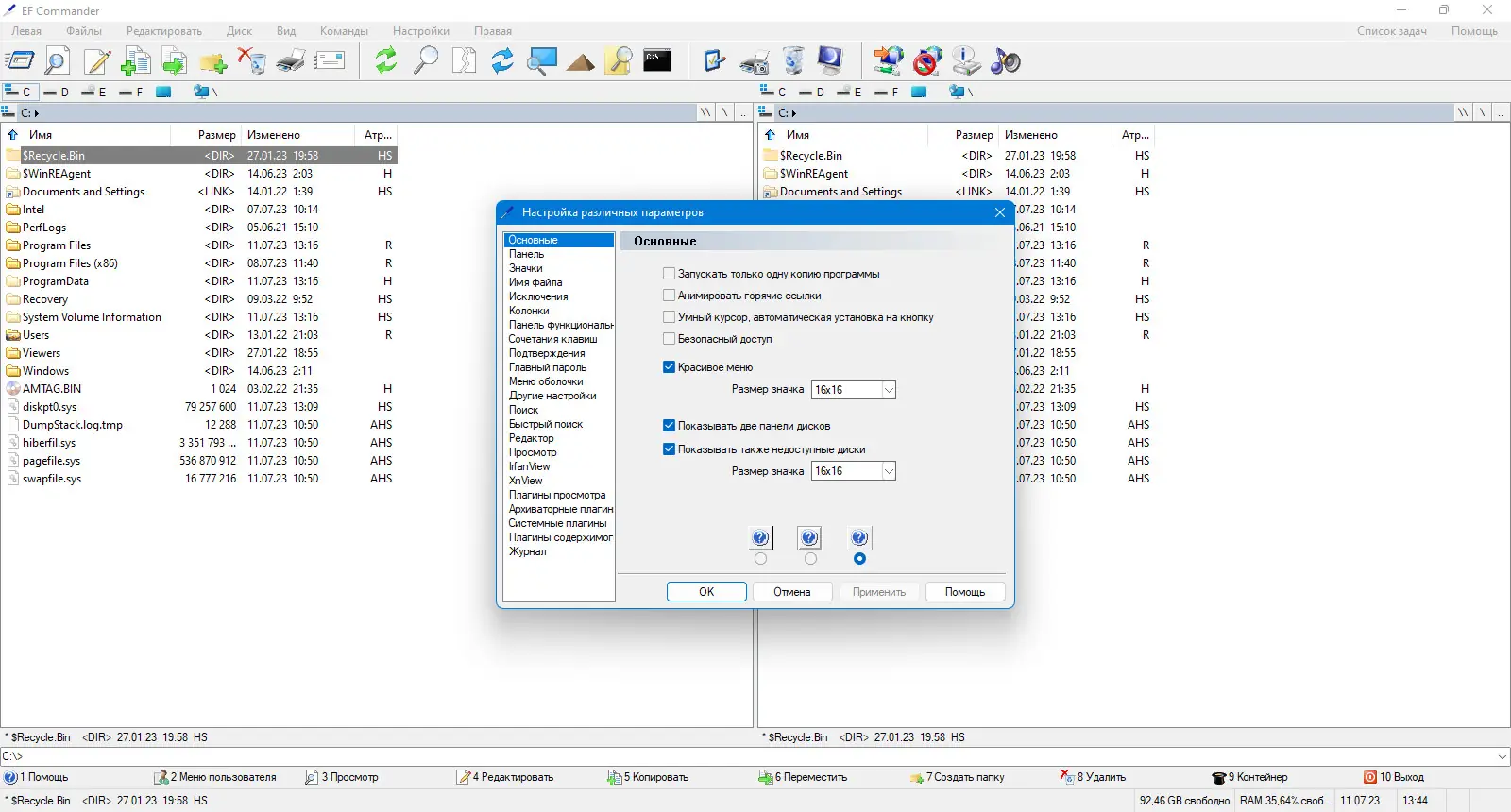The image size is (1511, 812).
Task: Click the green Refresh arrows toolbar icon
Action: pyautogui.click(x=386, y=61)
